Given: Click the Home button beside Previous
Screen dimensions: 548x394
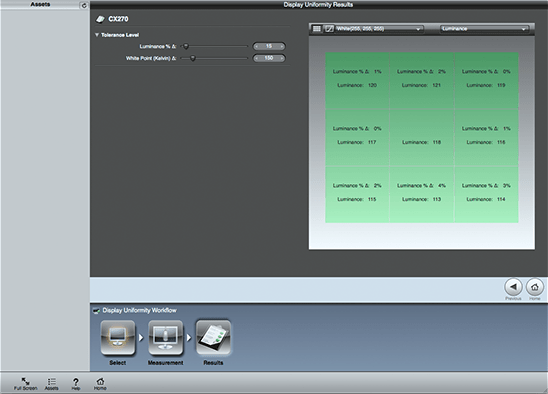Looking at the screenshot, I should (534, 287).
